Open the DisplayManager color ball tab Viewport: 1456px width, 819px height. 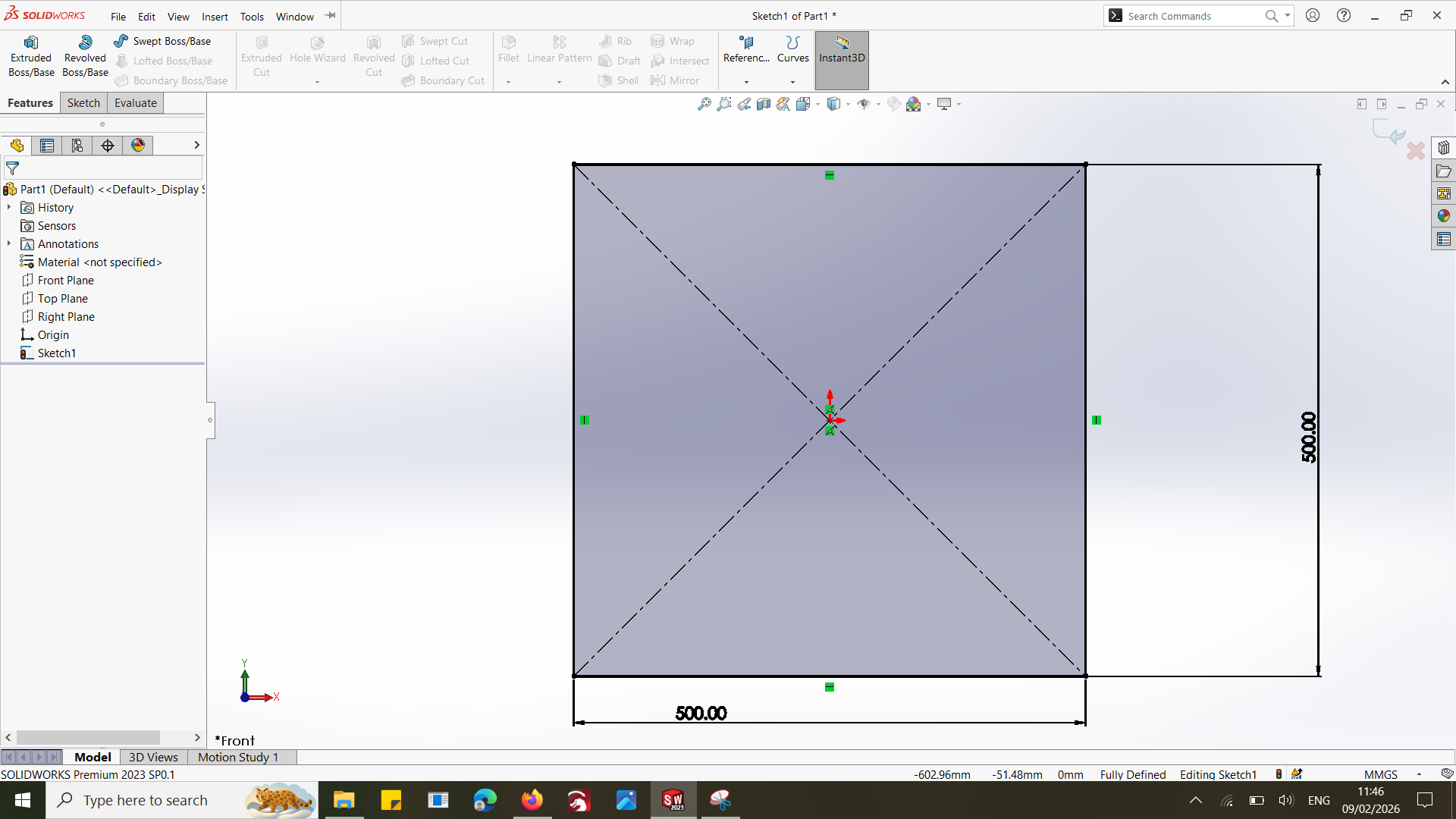(x=138, y=146)
